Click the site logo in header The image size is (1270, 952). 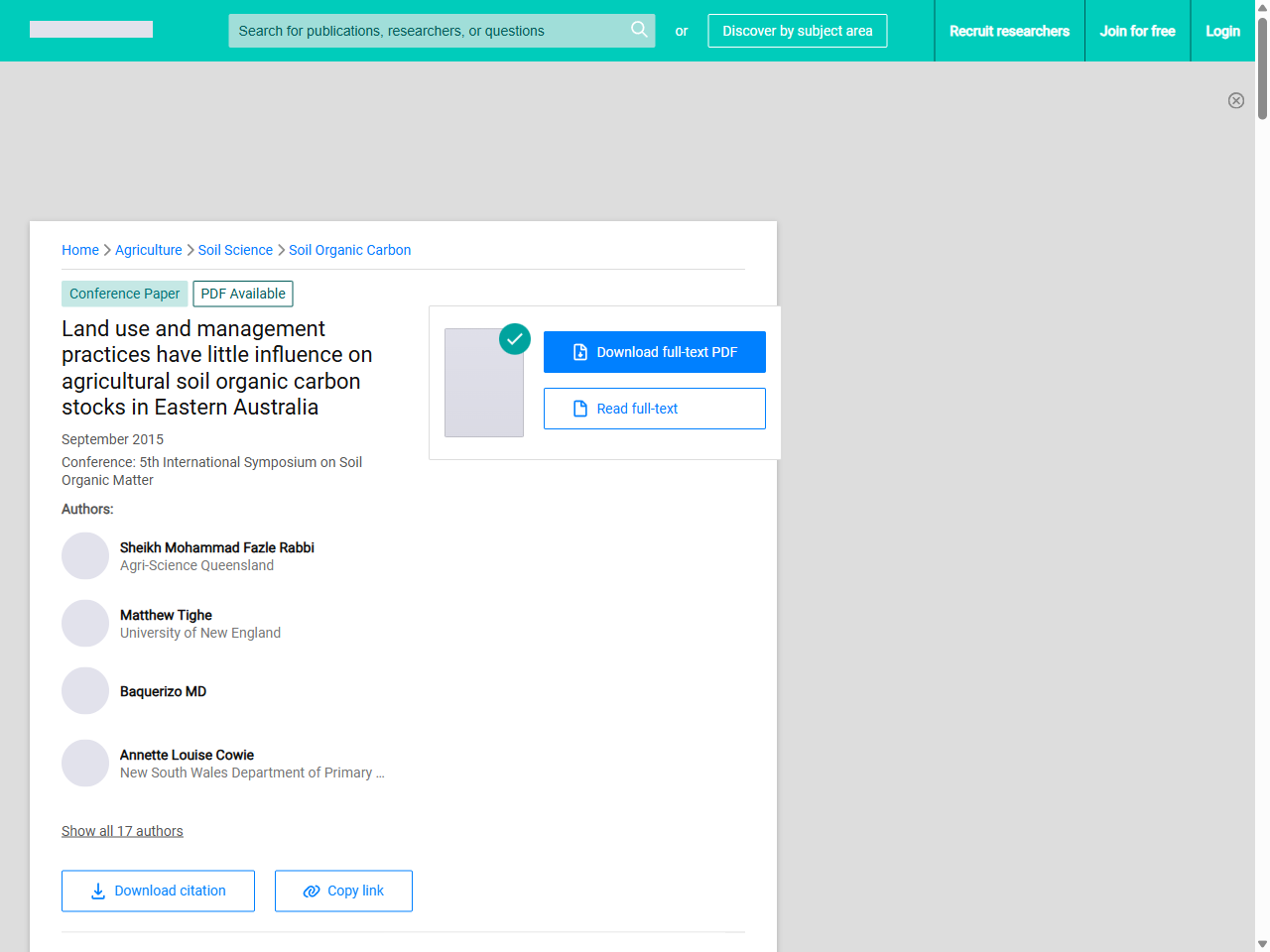(x=91, y=30)
